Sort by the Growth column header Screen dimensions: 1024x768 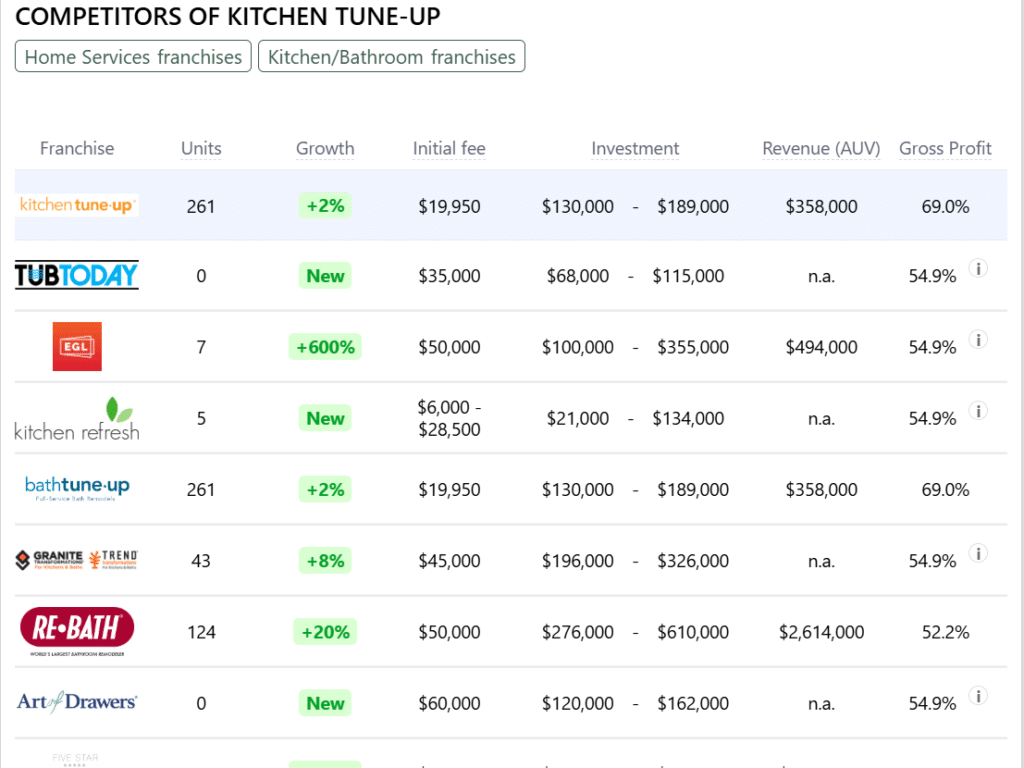[325, 148]
